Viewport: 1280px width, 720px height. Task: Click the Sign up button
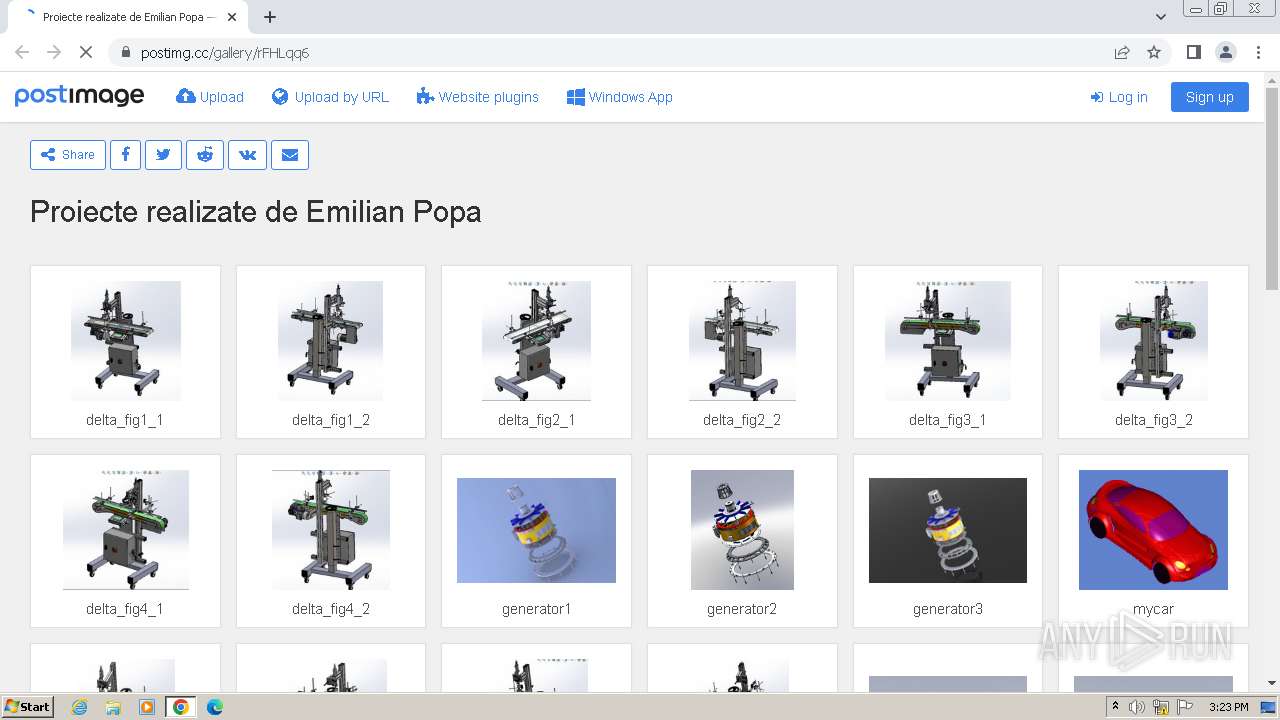[1210, 97]
